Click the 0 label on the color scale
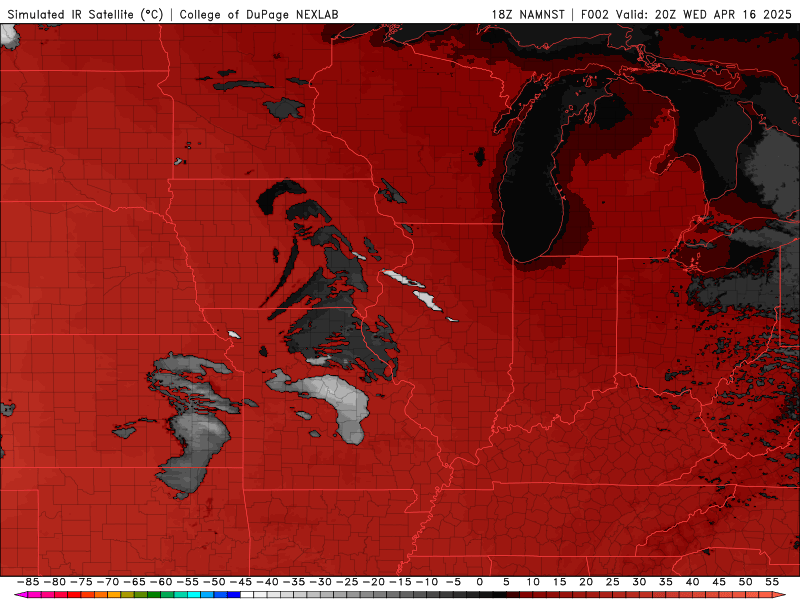800x600 pixels. 480,582
